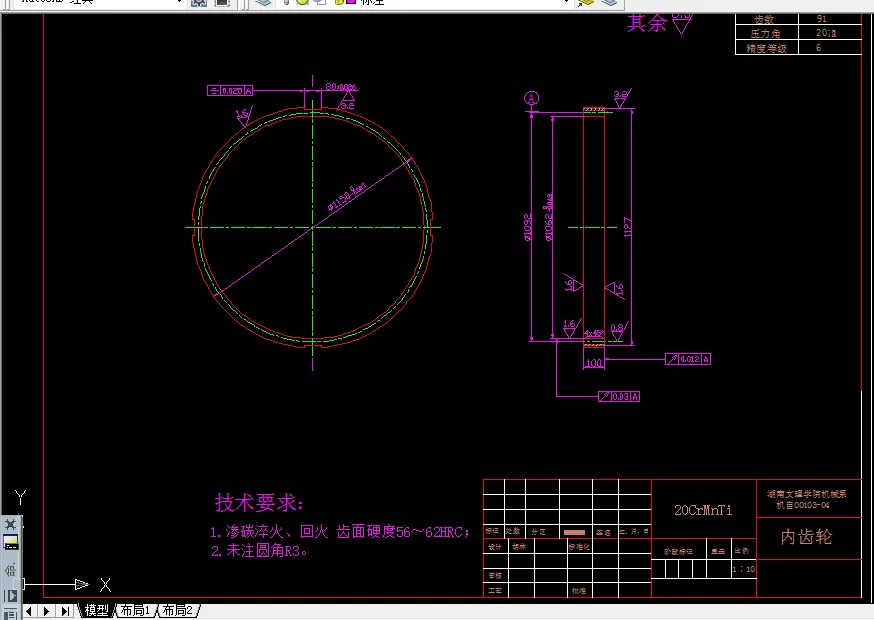This screenshot has height=620, width=874.
Task: Open the 布局1 layout tab
Action: [x=135, y=611]
